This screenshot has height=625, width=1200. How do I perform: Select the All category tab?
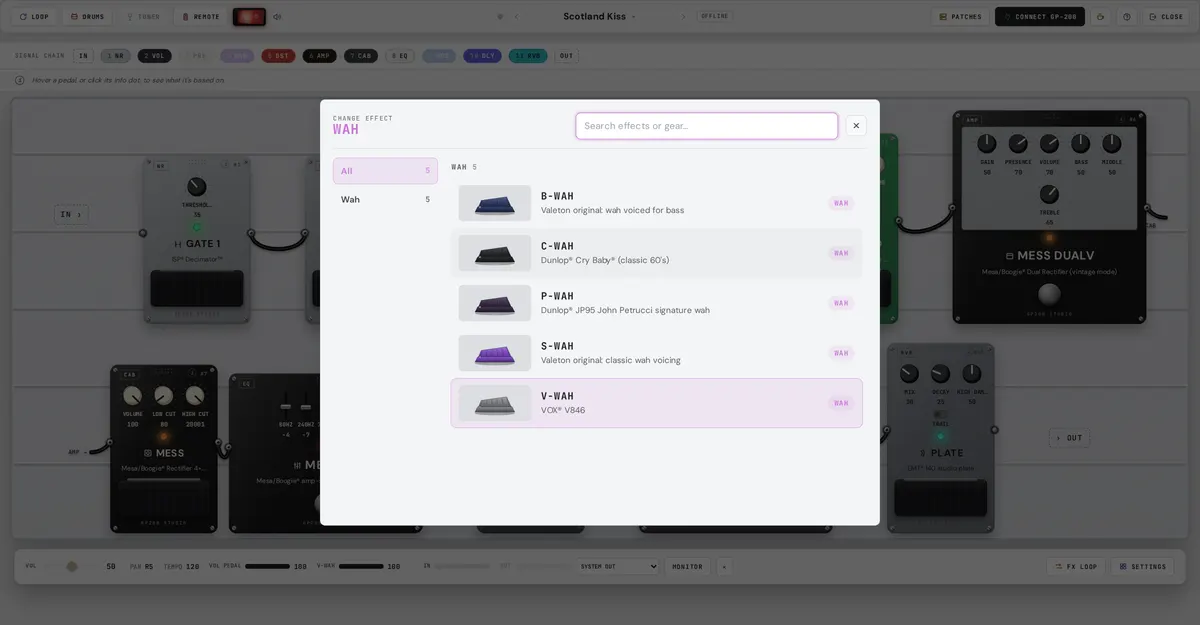[385, 171]
